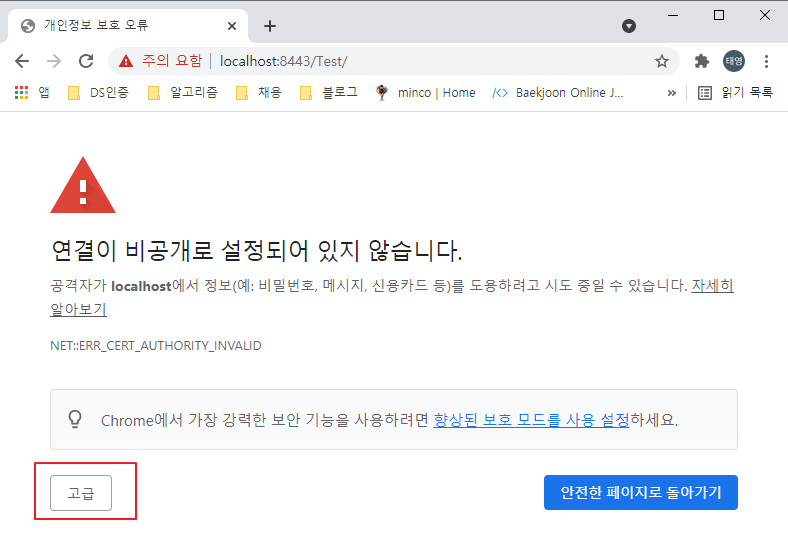The height and width of the screenshot is (533, 788).
Task: Expand hidden bookmarks with the » chevron
Action: point(671,92)
